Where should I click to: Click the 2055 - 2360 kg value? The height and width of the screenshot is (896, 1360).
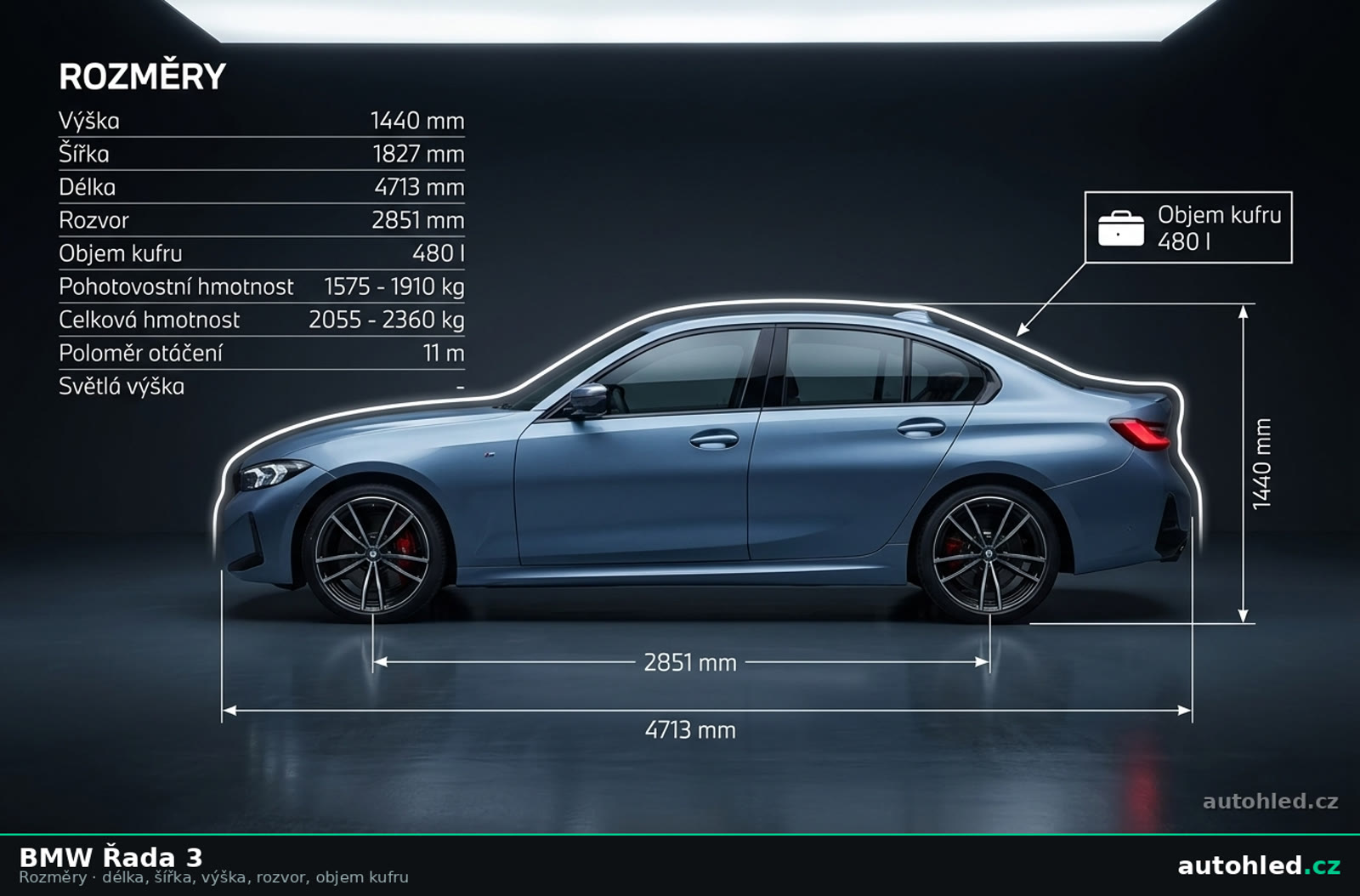[x=387, y=320]
